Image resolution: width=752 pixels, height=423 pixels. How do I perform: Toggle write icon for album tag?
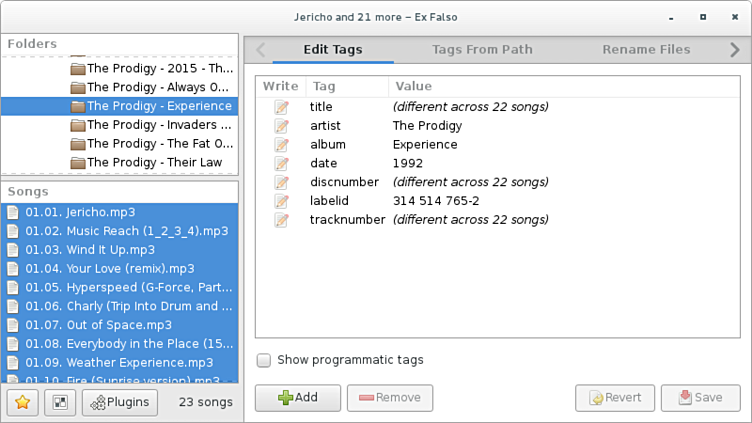pyautogui.click(x=281, y=145)
